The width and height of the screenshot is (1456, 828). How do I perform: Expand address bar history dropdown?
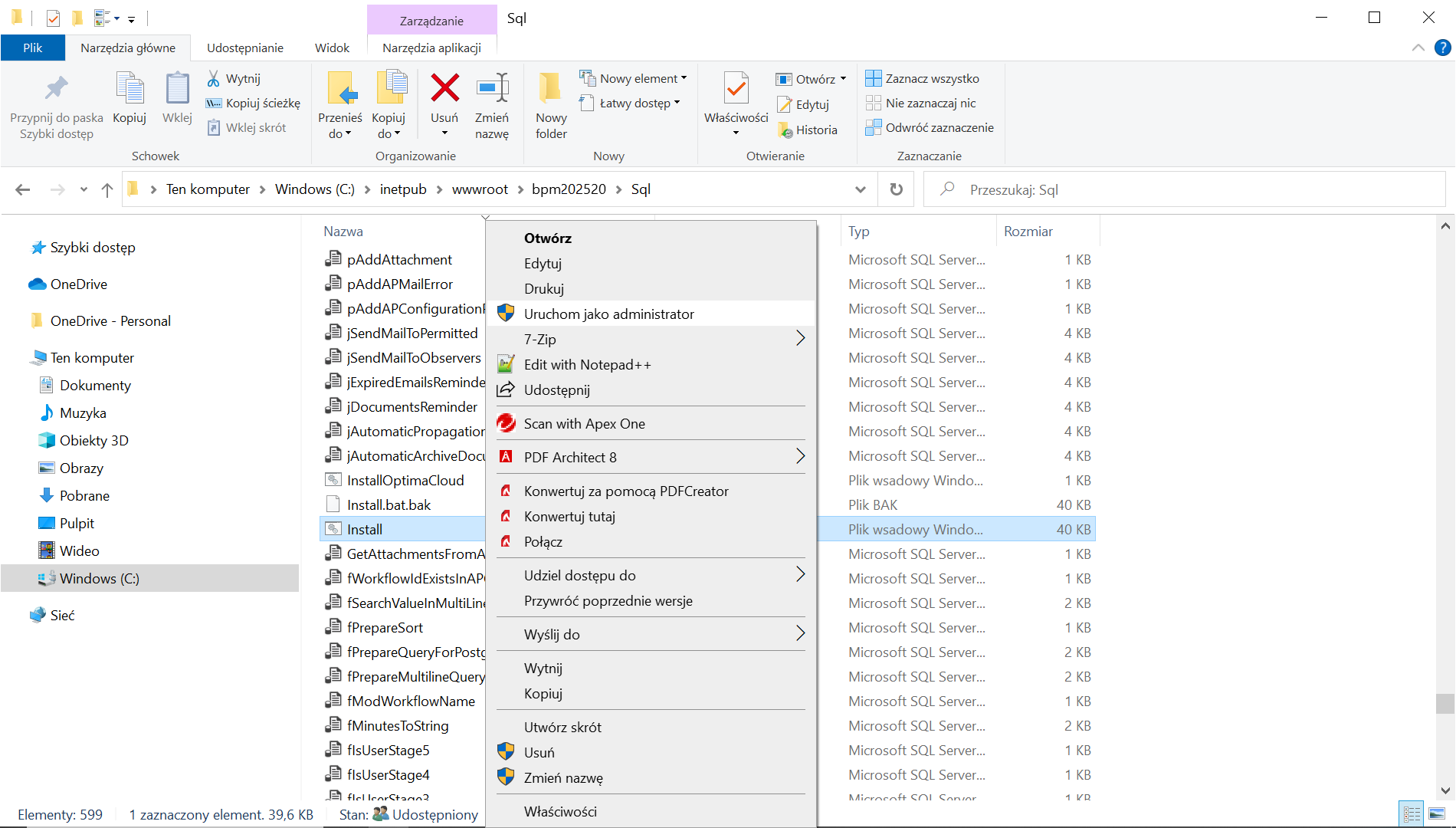[861, 189]
